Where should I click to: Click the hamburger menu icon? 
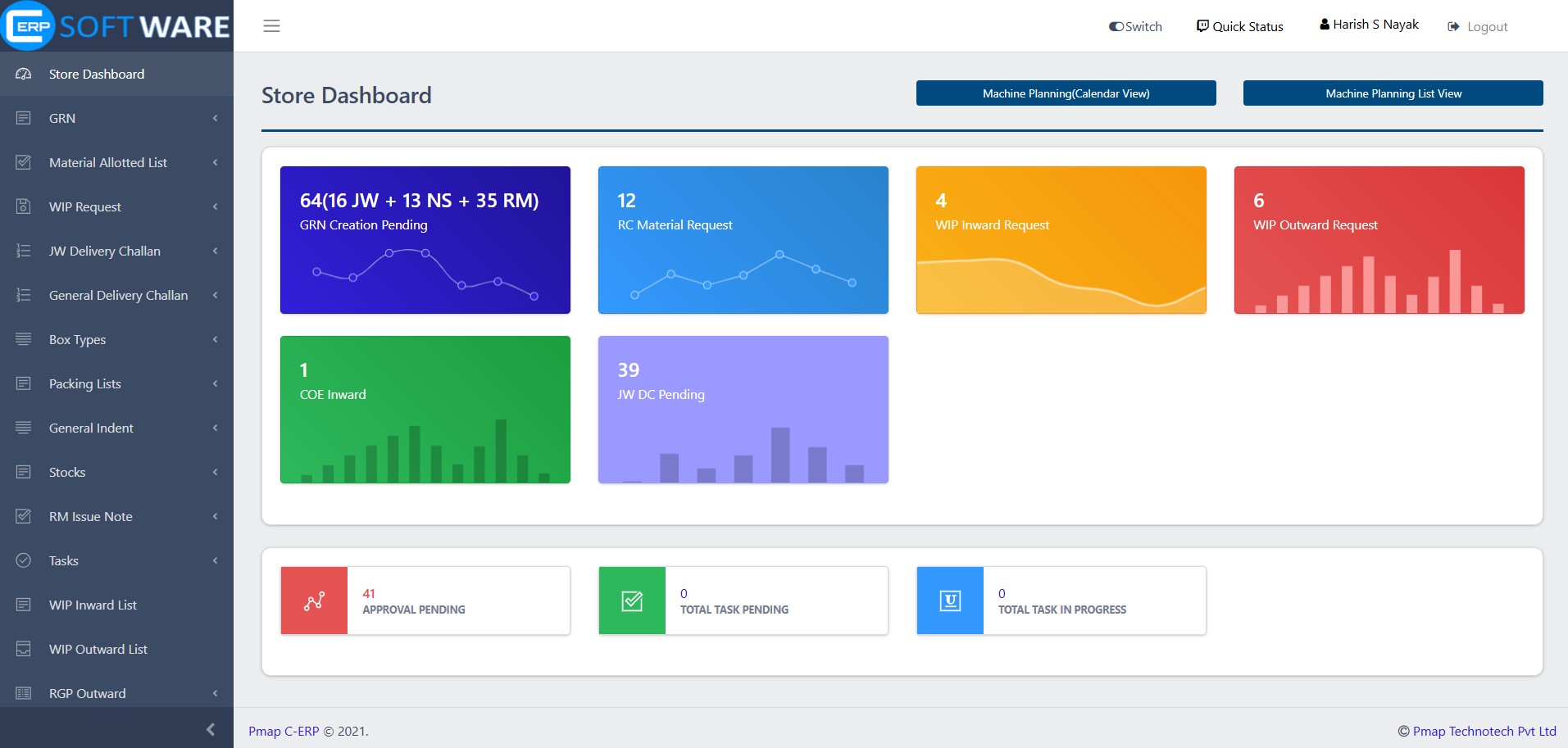point(271,26)
